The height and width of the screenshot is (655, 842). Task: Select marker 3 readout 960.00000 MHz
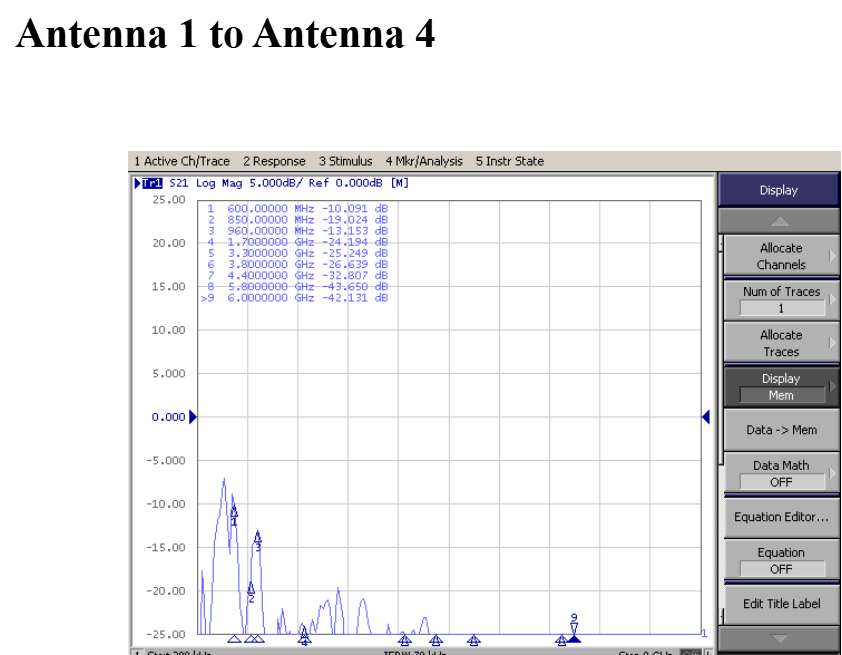(298, 231)
